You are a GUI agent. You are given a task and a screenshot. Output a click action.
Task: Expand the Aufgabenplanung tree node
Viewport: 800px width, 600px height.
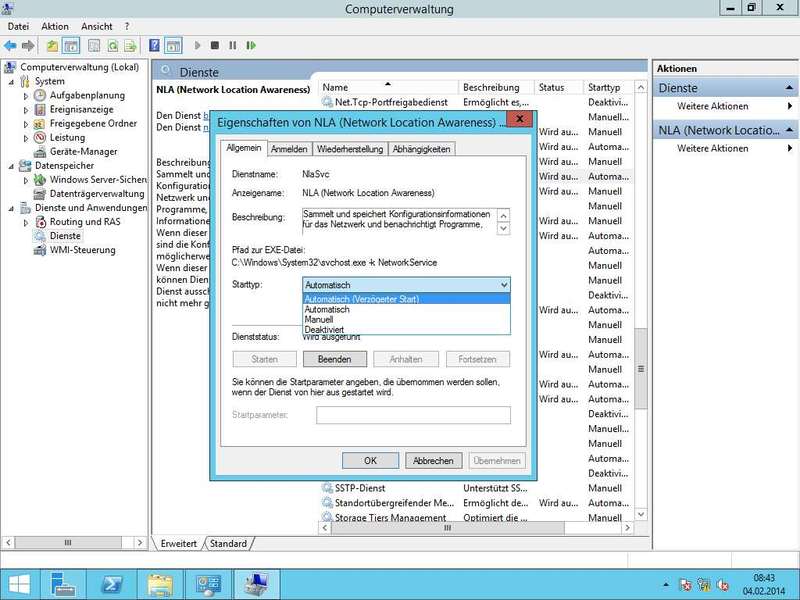tap(27, 95)
